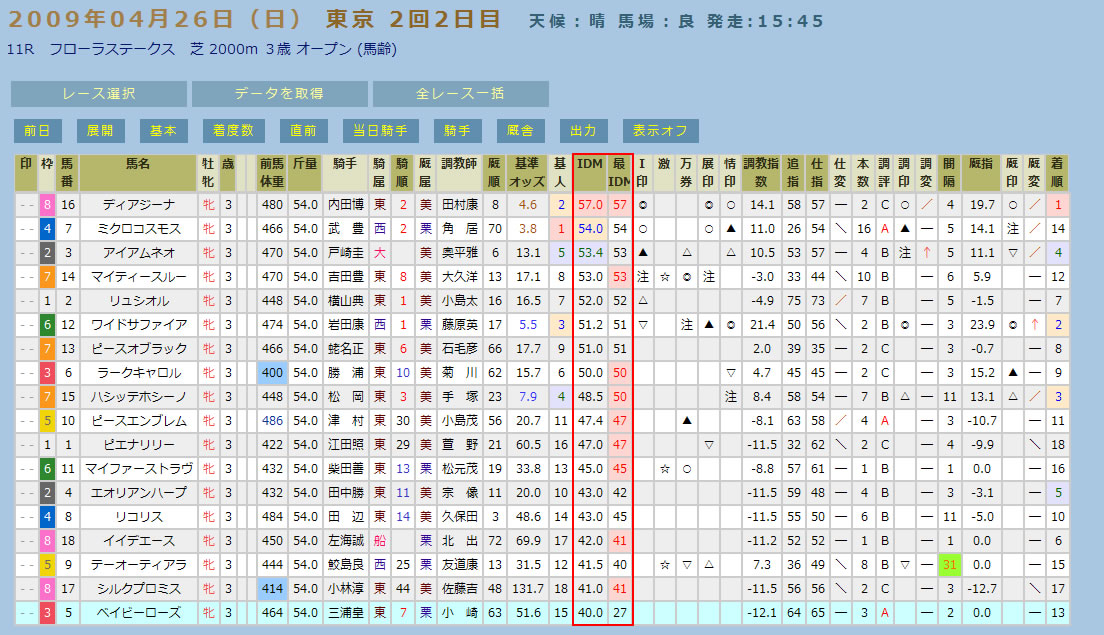Click the 調教師 column header
The height and width of the screenshot is (635, 1104).
pos(459,172)
